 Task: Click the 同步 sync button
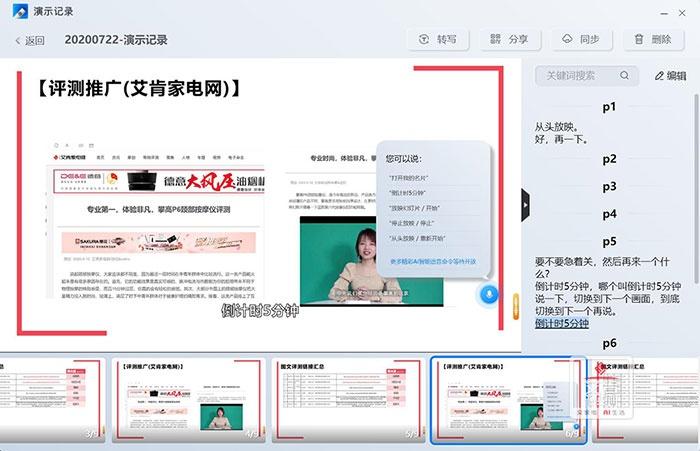[x=581, y=39]
